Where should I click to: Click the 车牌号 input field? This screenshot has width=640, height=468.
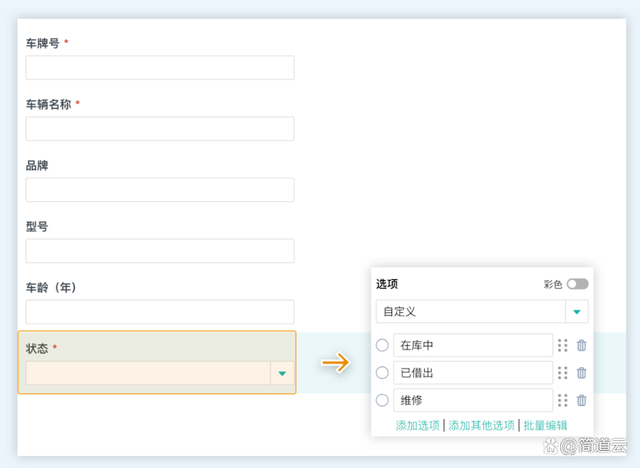coord(160,68)
